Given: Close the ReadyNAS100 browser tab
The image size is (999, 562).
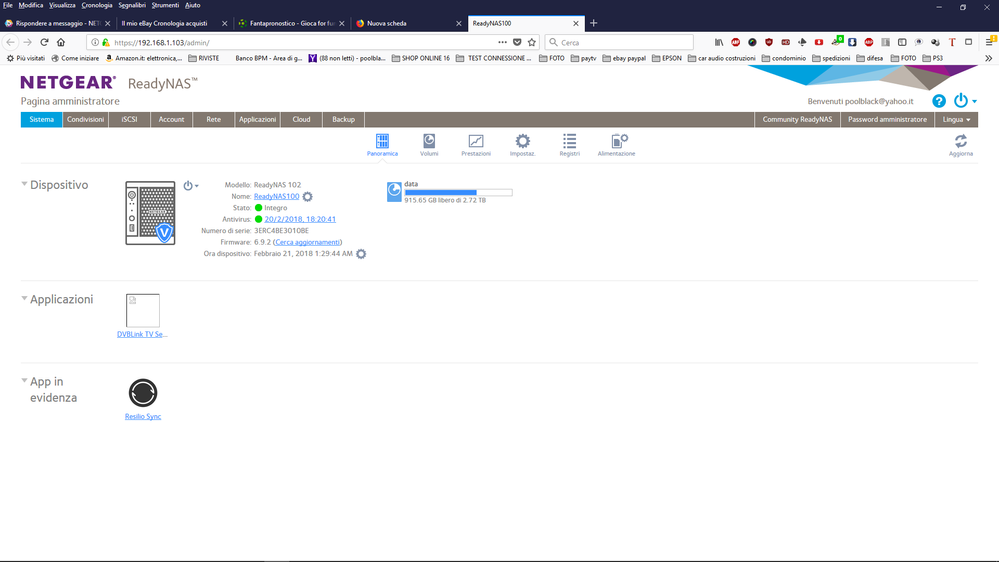Looking at the screenshot, I should tap(576, 23).
